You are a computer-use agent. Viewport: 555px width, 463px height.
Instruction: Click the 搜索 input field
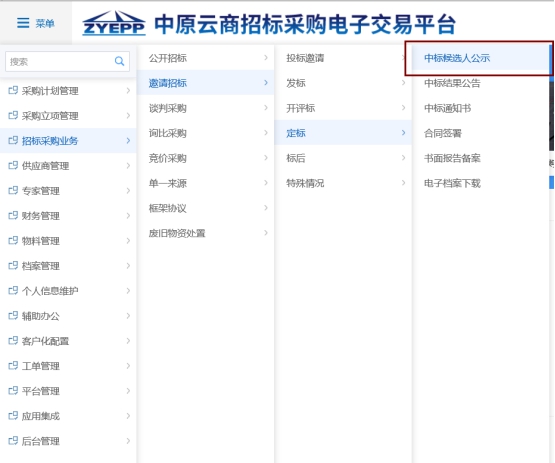pyautogui.click(x=67, y=62)
